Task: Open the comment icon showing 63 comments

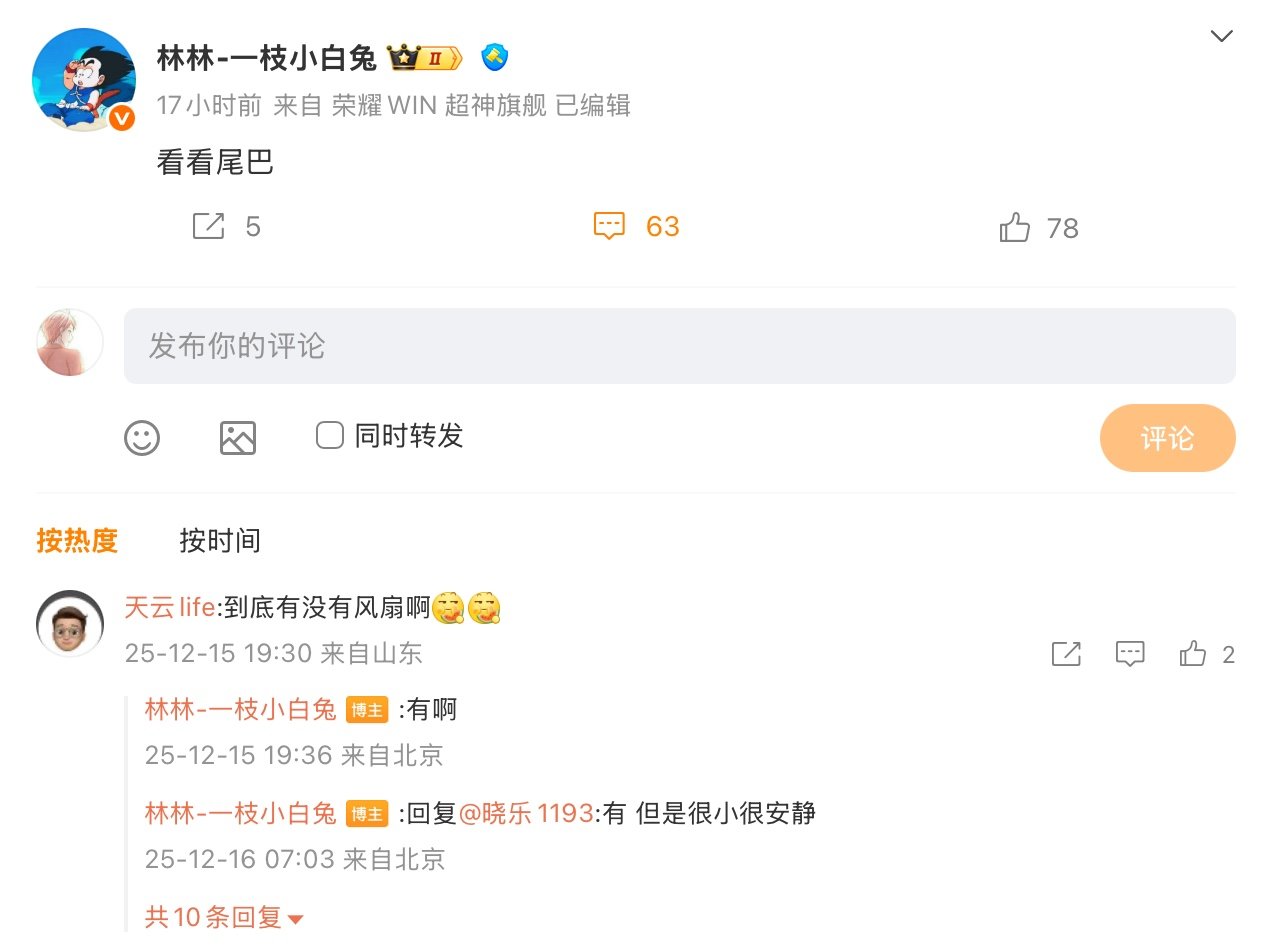Action: pyautogui.click(x=609, y=226)
